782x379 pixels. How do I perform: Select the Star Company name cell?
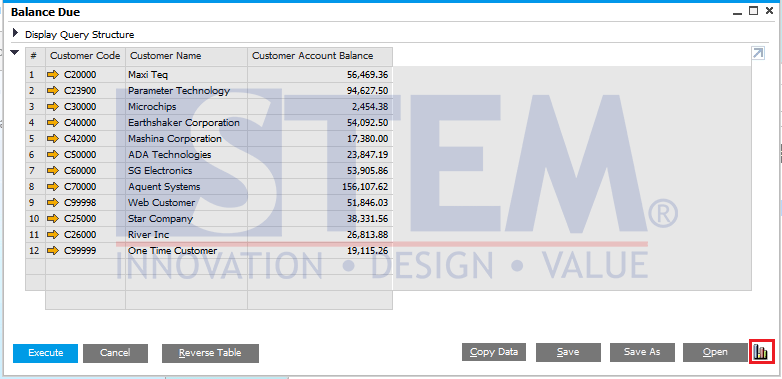coord(187,218)
